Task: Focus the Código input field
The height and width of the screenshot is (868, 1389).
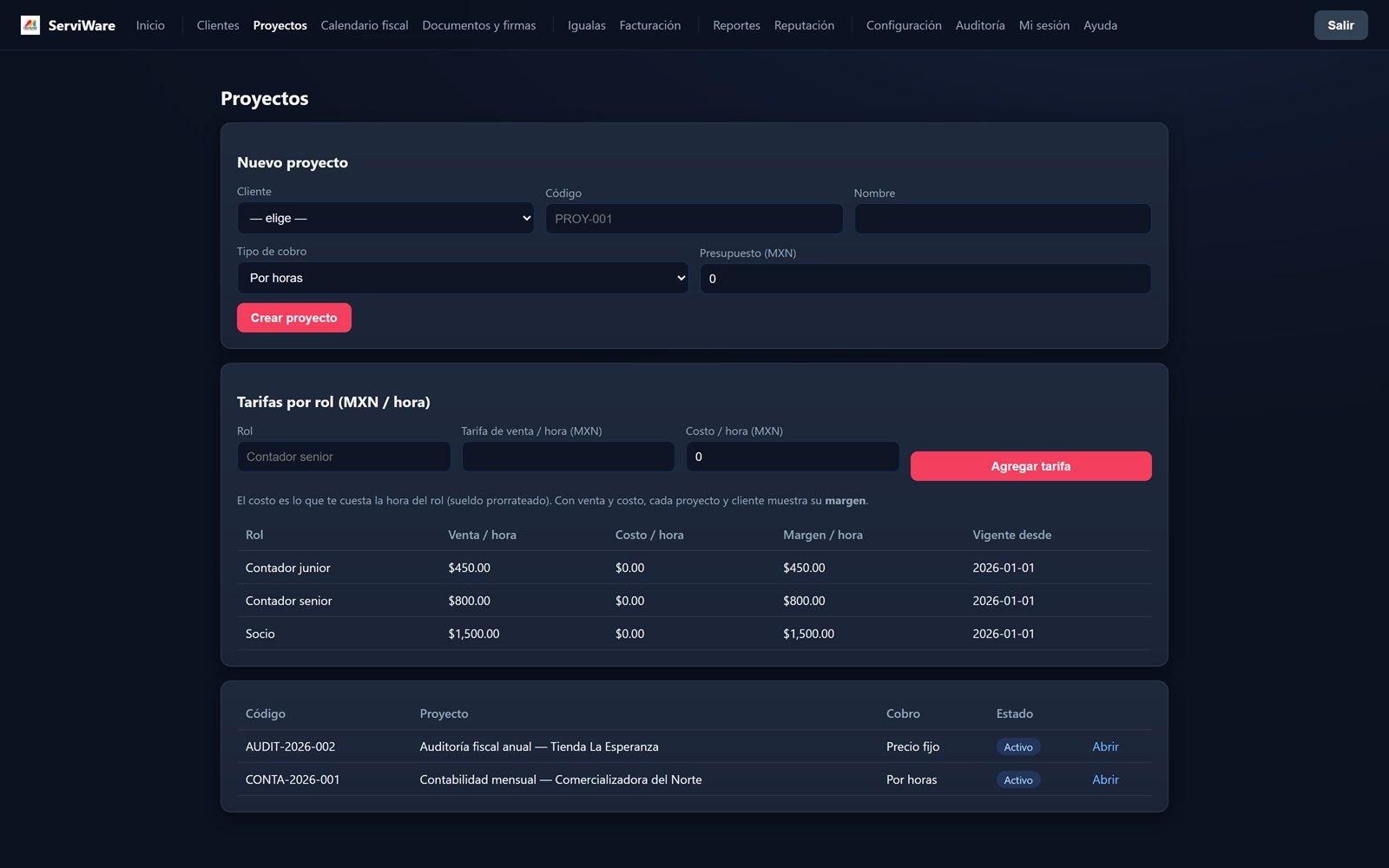Action: (694, 219)
